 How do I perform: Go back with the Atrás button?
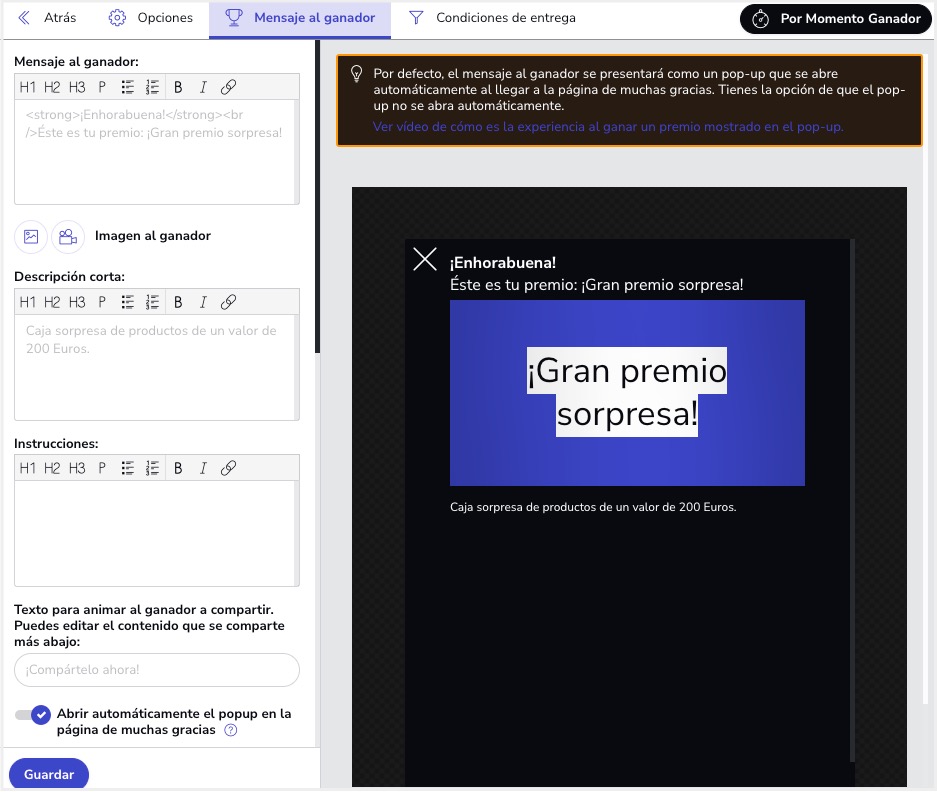click(47, 18)
